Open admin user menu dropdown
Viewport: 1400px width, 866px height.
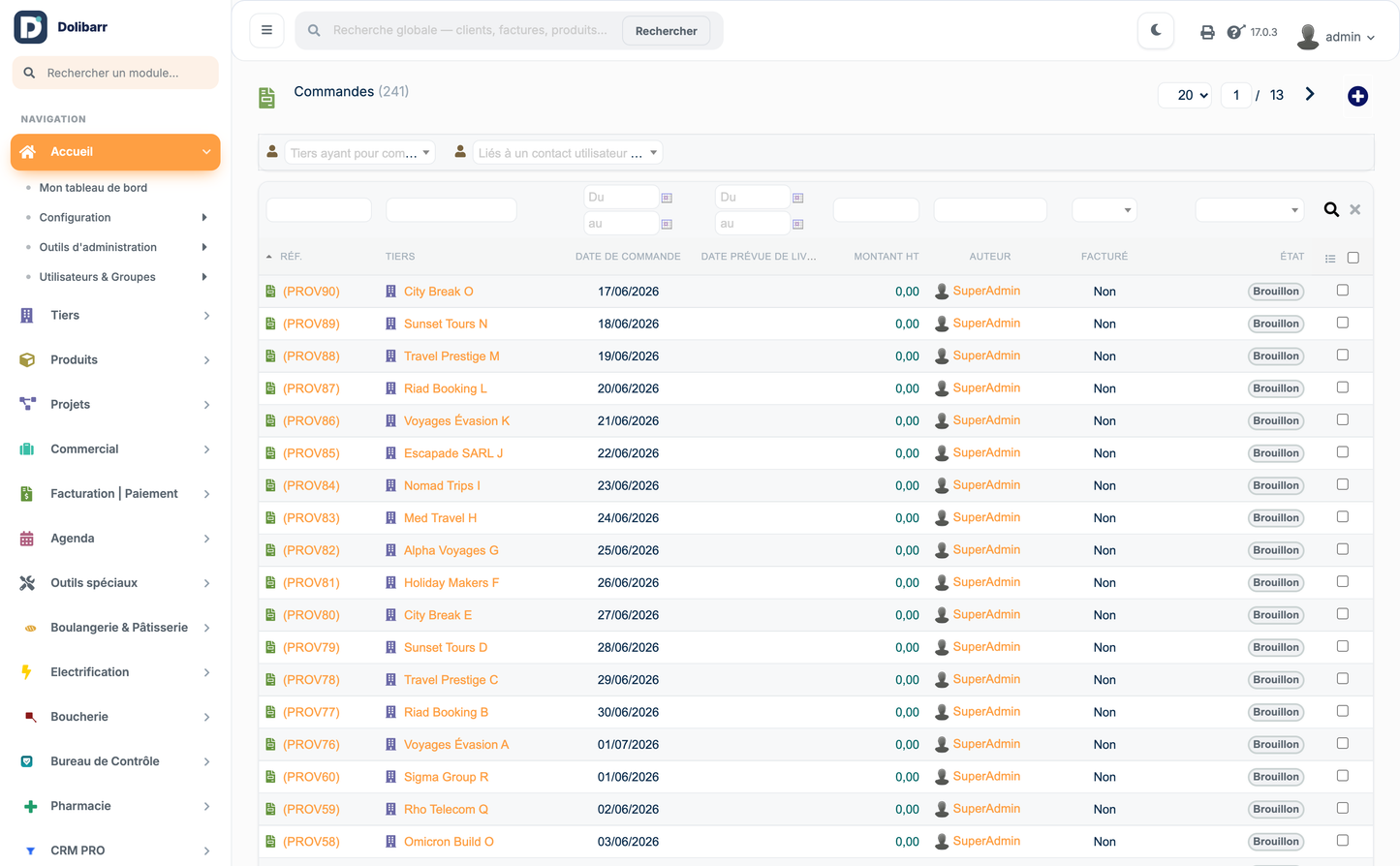tap(1350, 37)
